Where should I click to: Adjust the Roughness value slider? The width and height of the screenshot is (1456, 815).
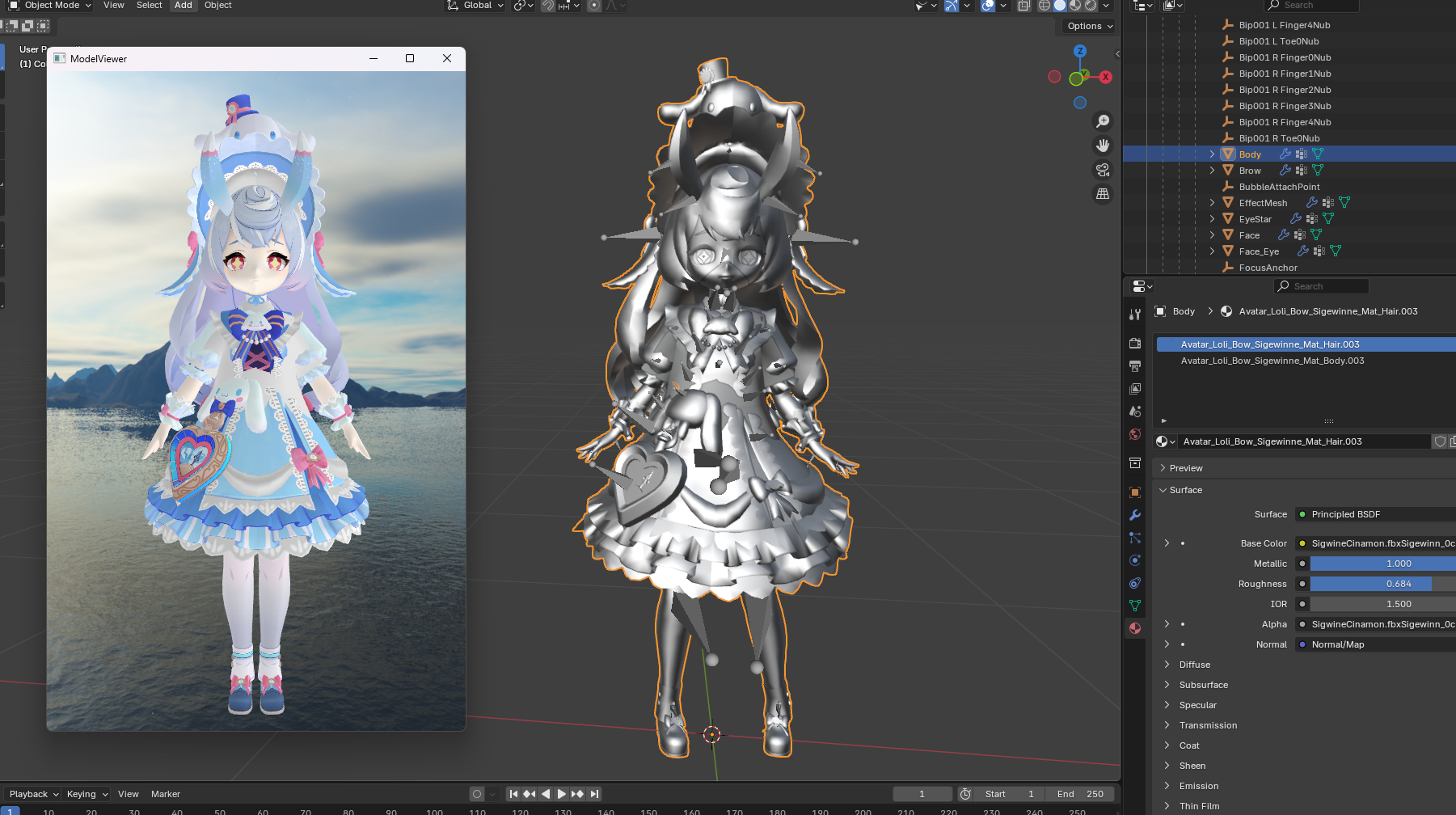click(1382, 584)
